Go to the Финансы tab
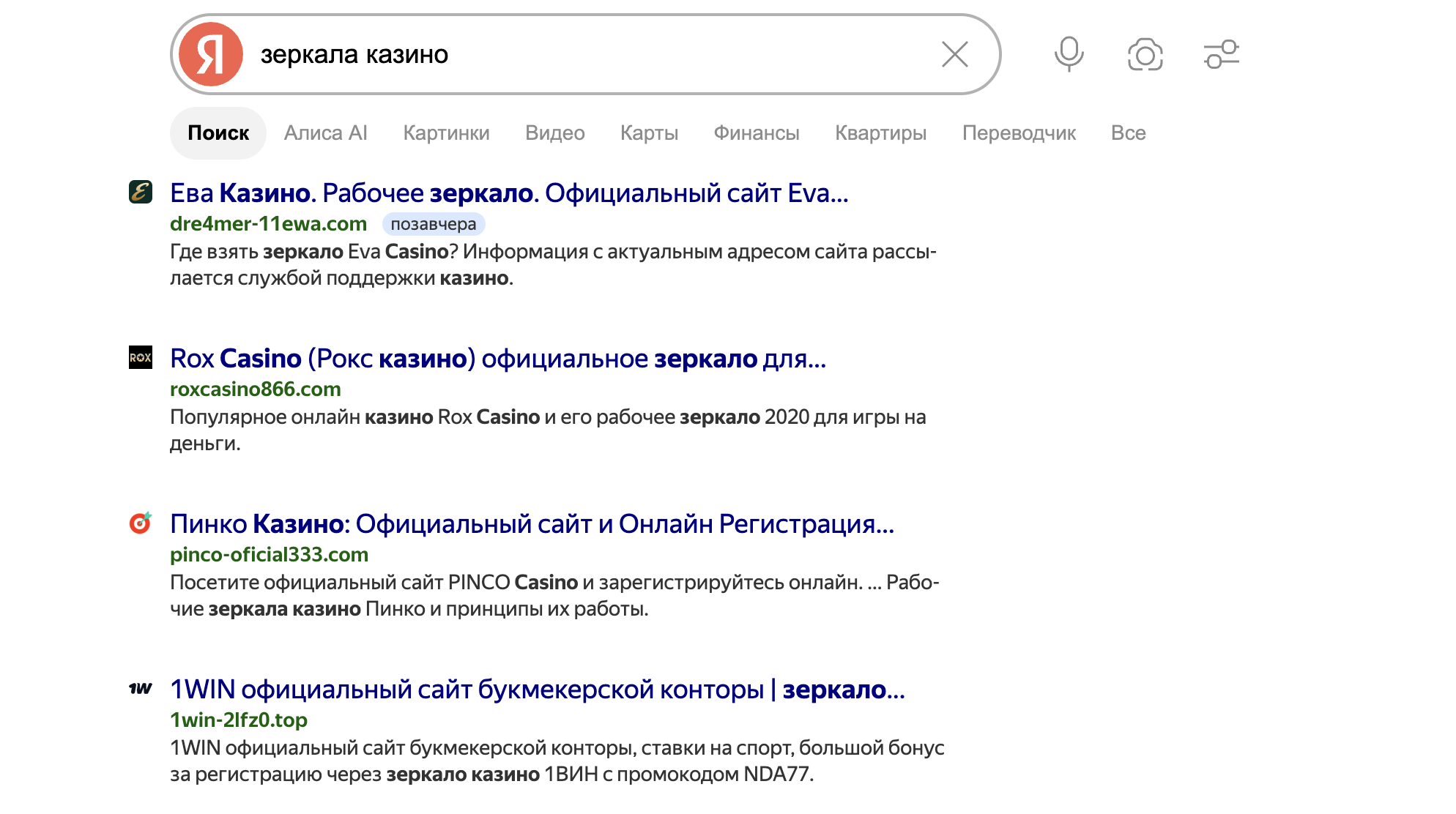The width and height of the screenshot is (1456, 814). pos(757,133)
